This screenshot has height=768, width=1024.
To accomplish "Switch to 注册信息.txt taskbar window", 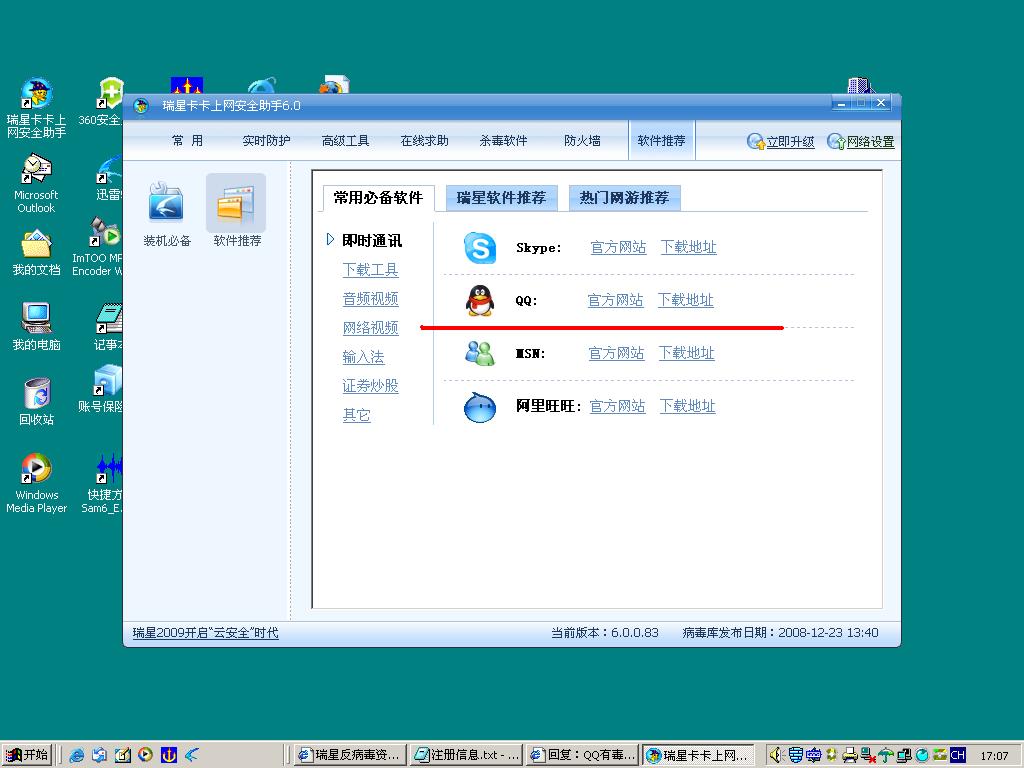I will [466, 755].
